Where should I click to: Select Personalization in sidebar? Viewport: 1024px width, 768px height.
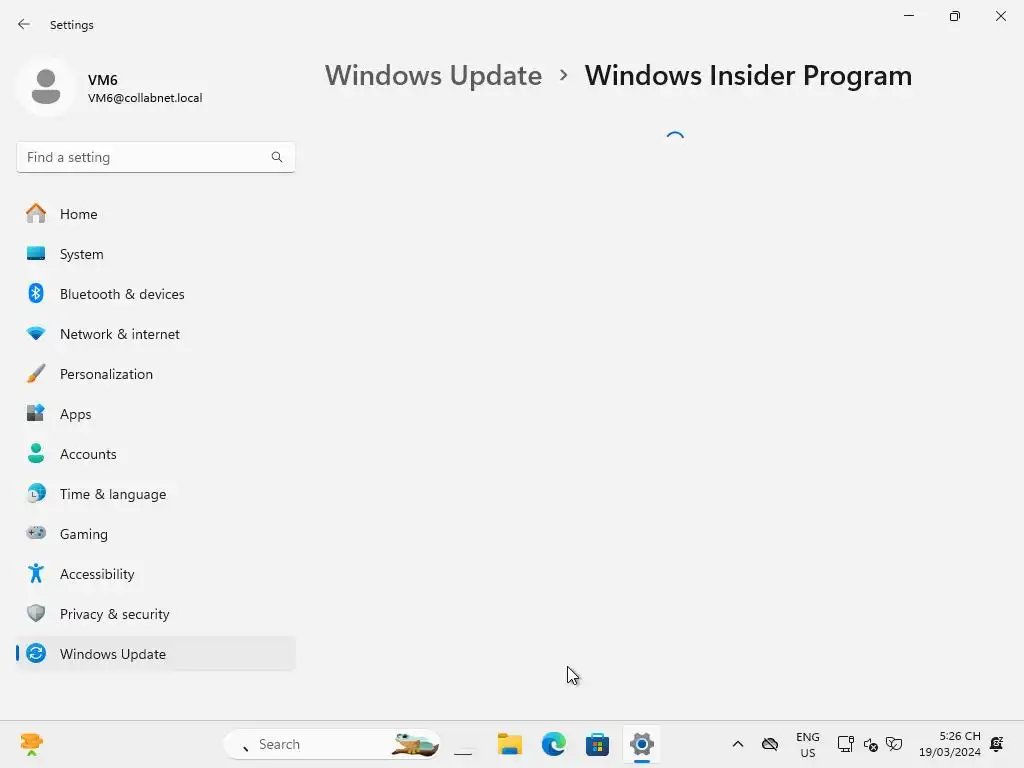(155, 374)
